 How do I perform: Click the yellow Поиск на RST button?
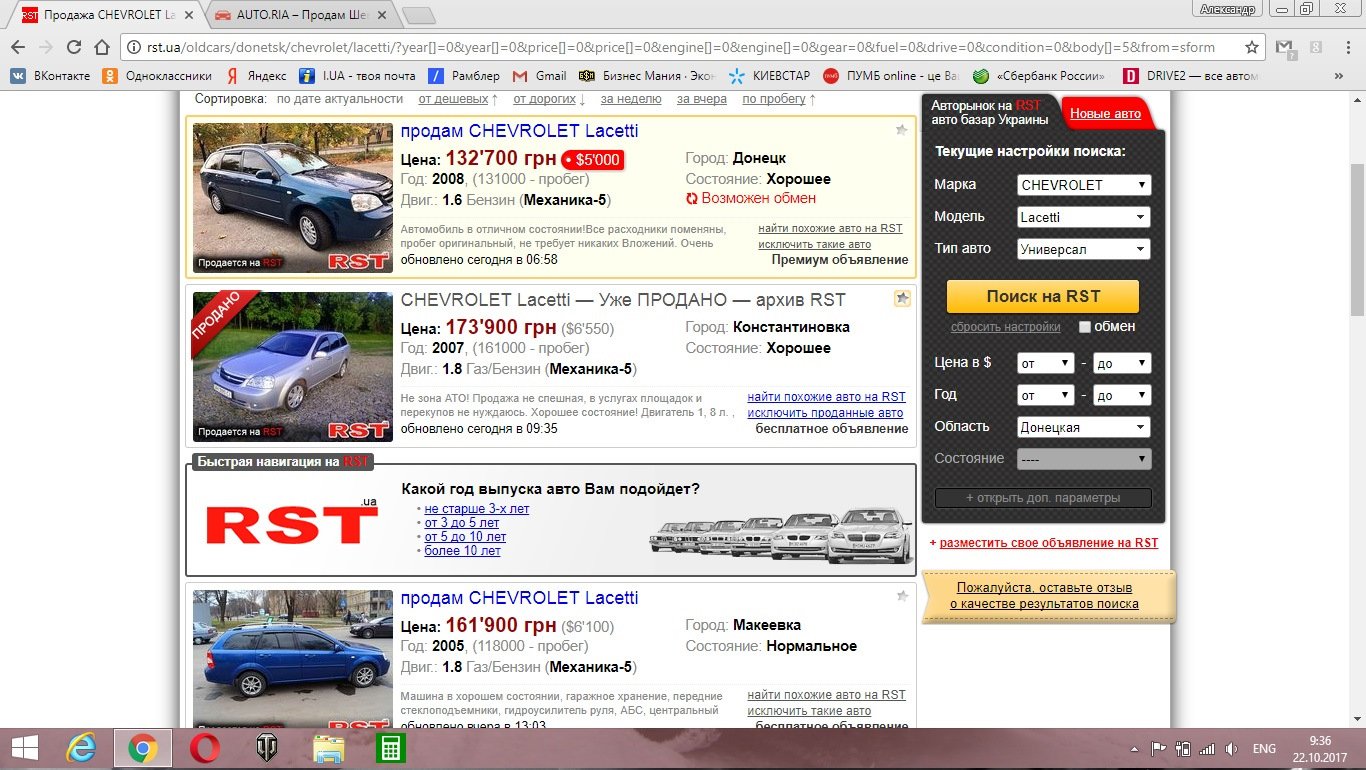pos(1043,296)
